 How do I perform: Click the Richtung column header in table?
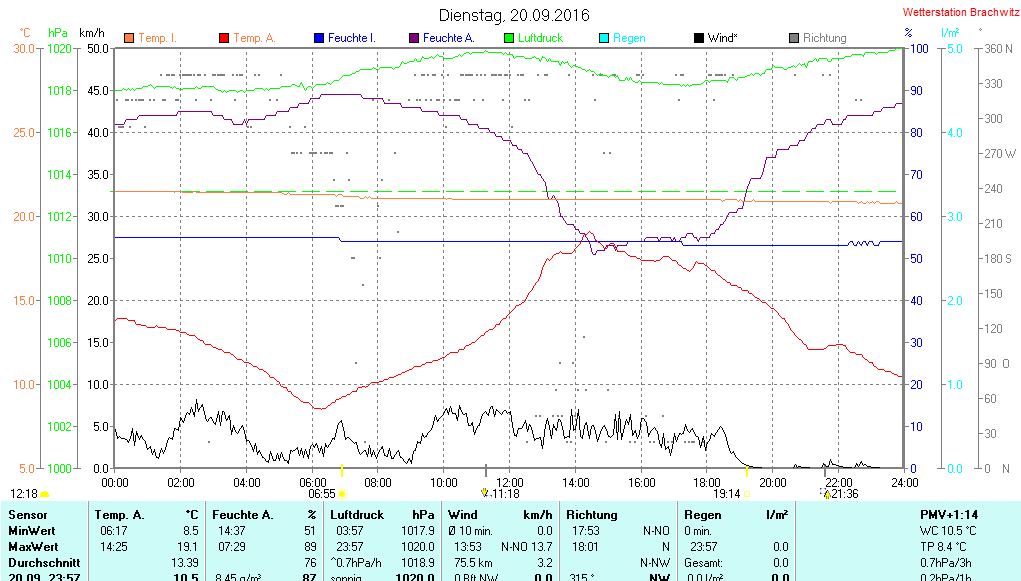click(x=592, y=515)
